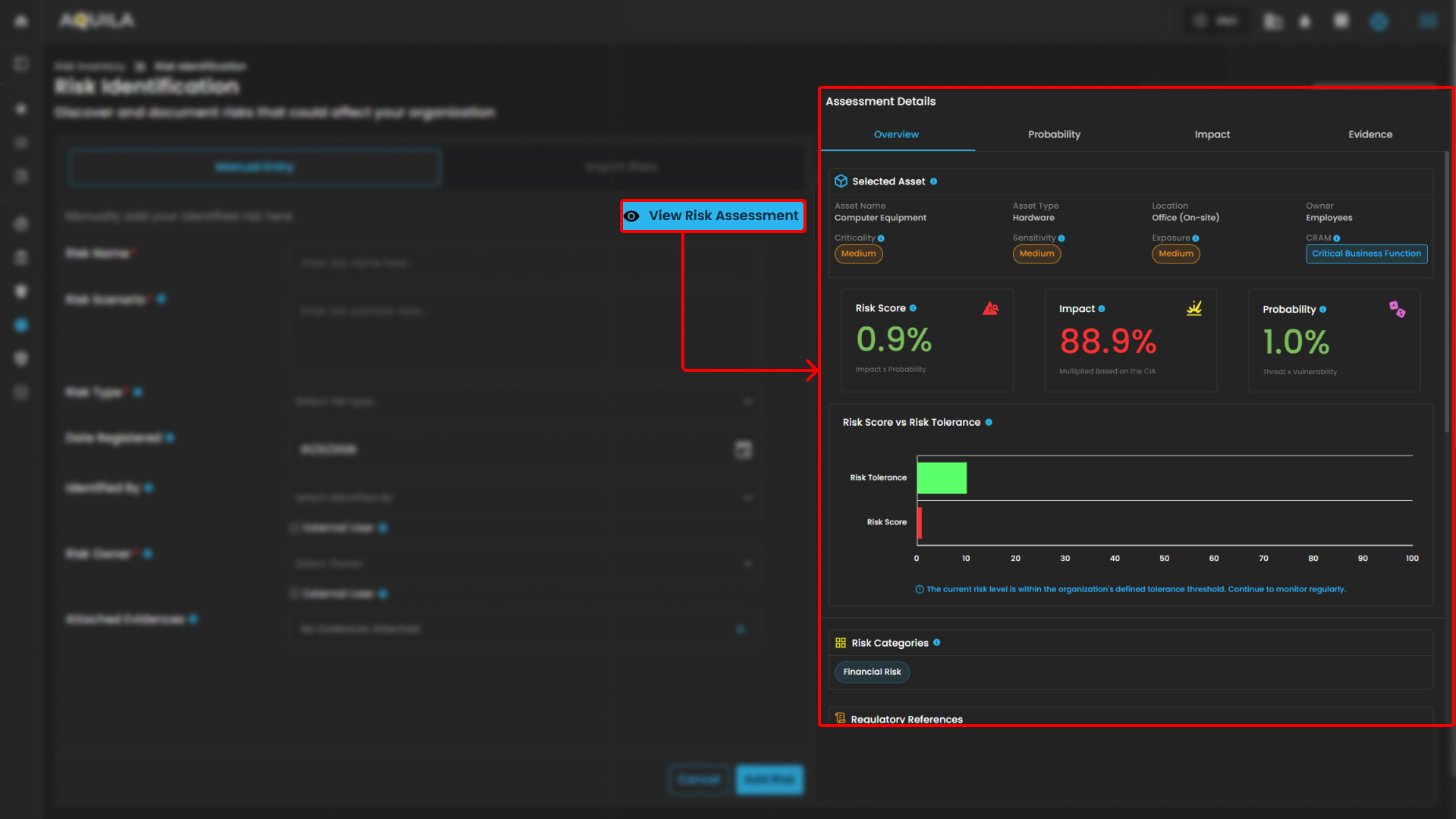
Task: Check External User box under Risk Owner
Action: point(294,594)
